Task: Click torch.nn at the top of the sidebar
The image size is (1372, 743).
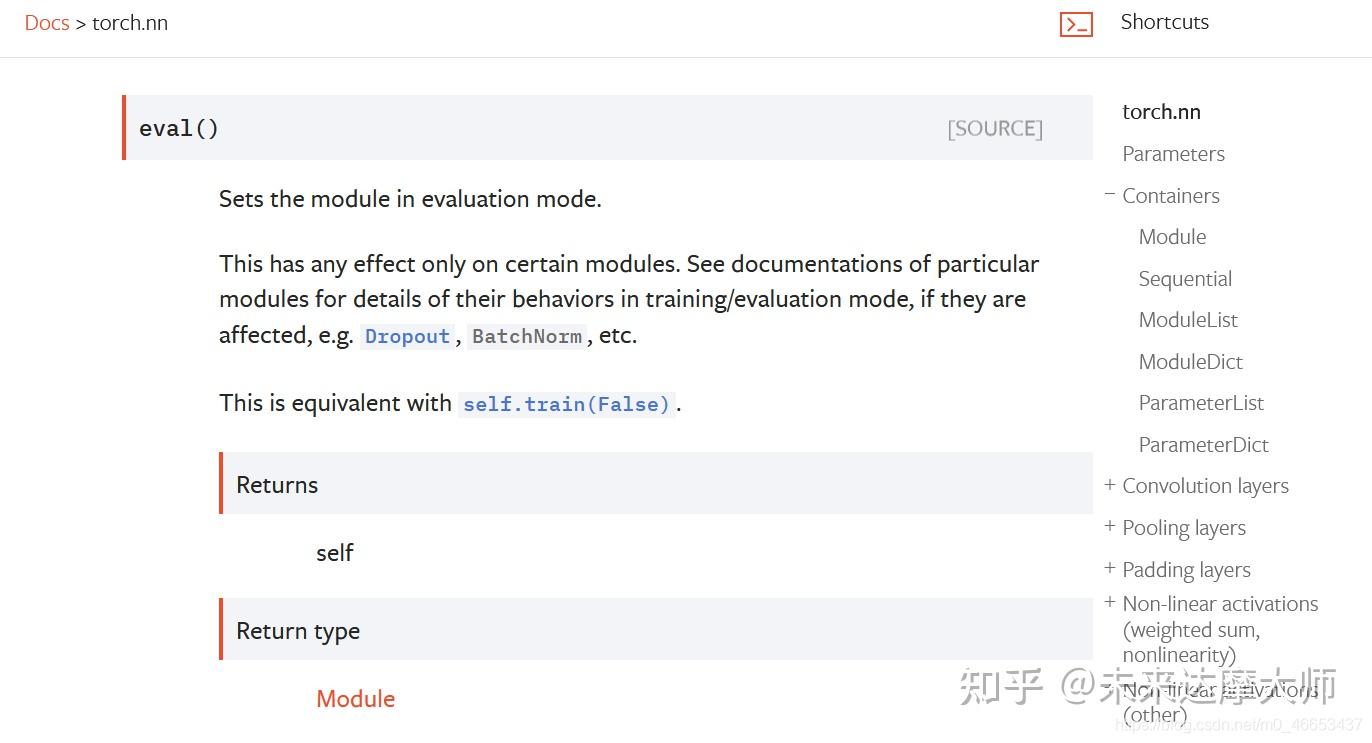Action: tap(1161, 111)
